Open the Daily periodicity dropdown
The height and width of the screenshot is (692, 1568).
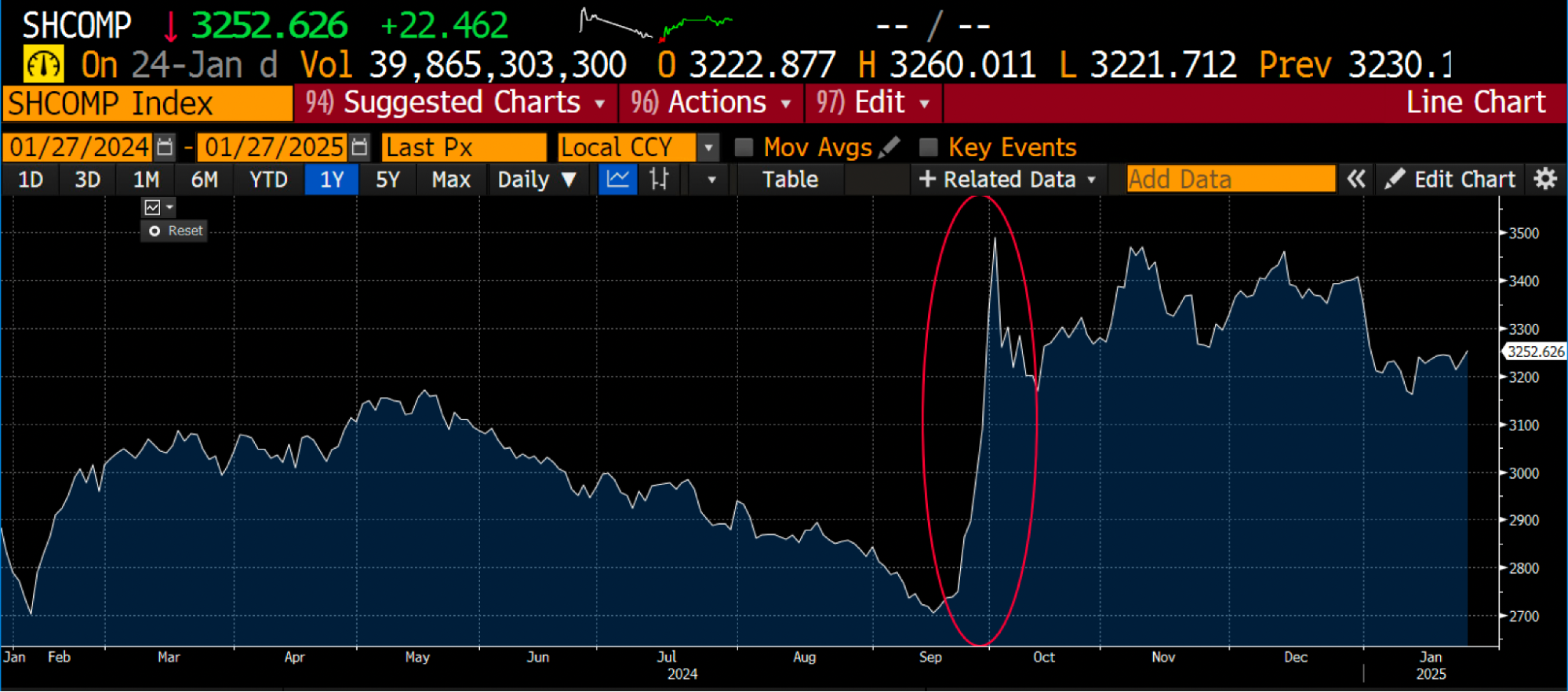coord(537,179)
